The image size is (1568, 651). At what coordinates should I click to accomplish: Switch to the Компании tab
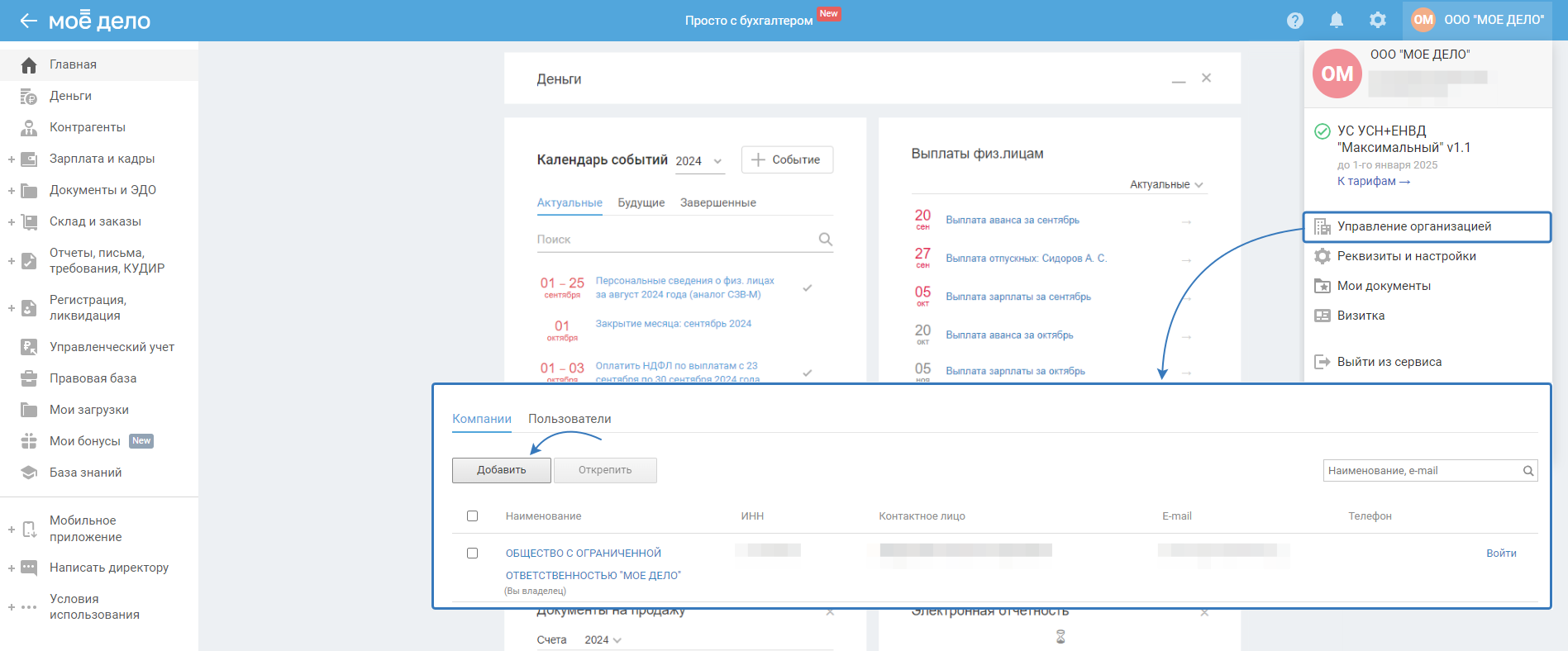tap(482, 419)
